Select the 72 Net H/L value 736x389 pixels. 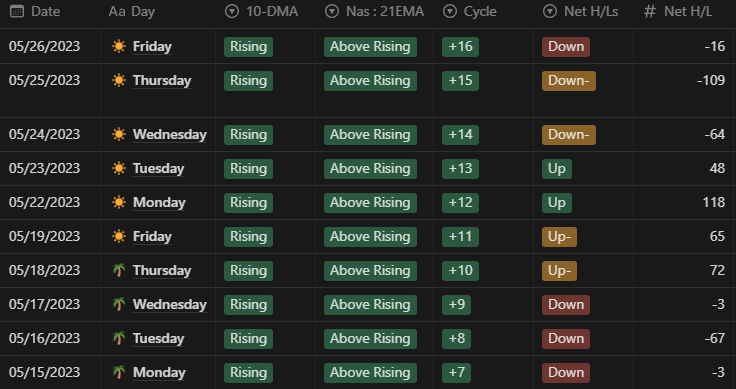pyautogui.click(x=717, y=271)
